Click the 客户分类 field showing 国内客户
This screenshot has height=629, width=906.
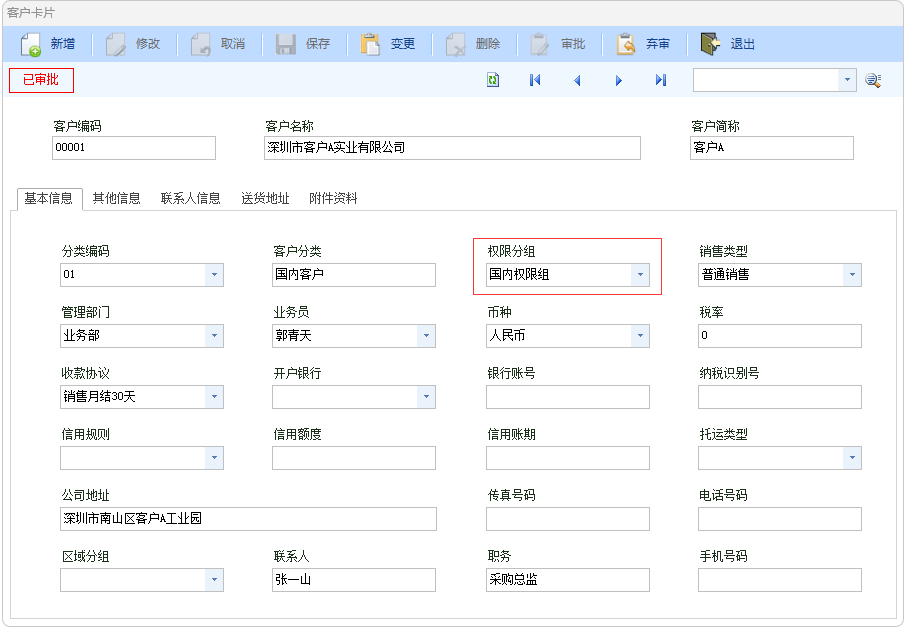pos(354,275)
